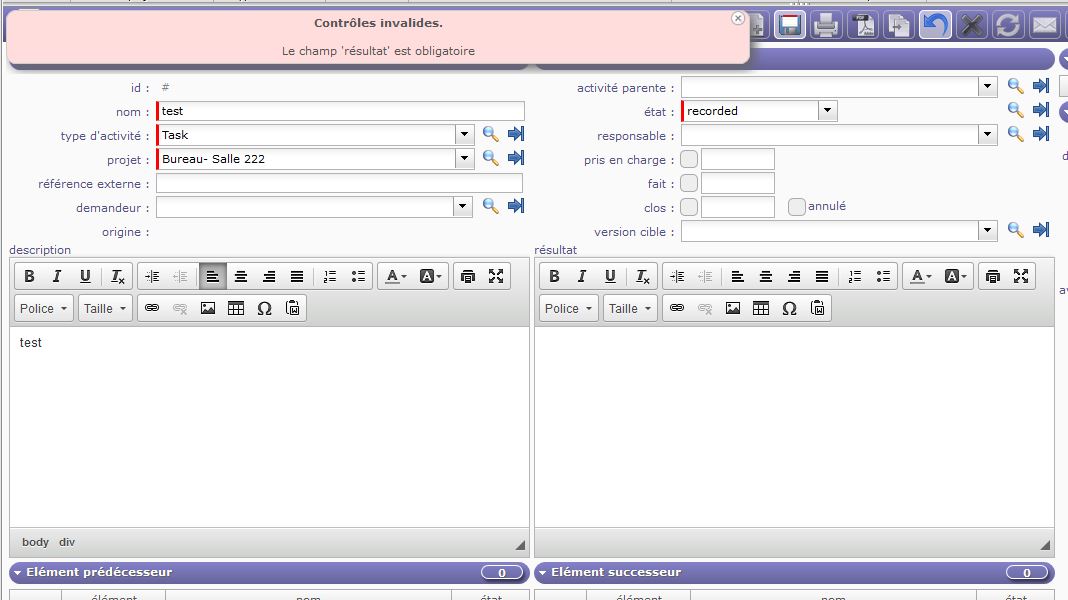Click the Refresh icon in top toolbar
Screen dimensions: 1068x600
1007,25
